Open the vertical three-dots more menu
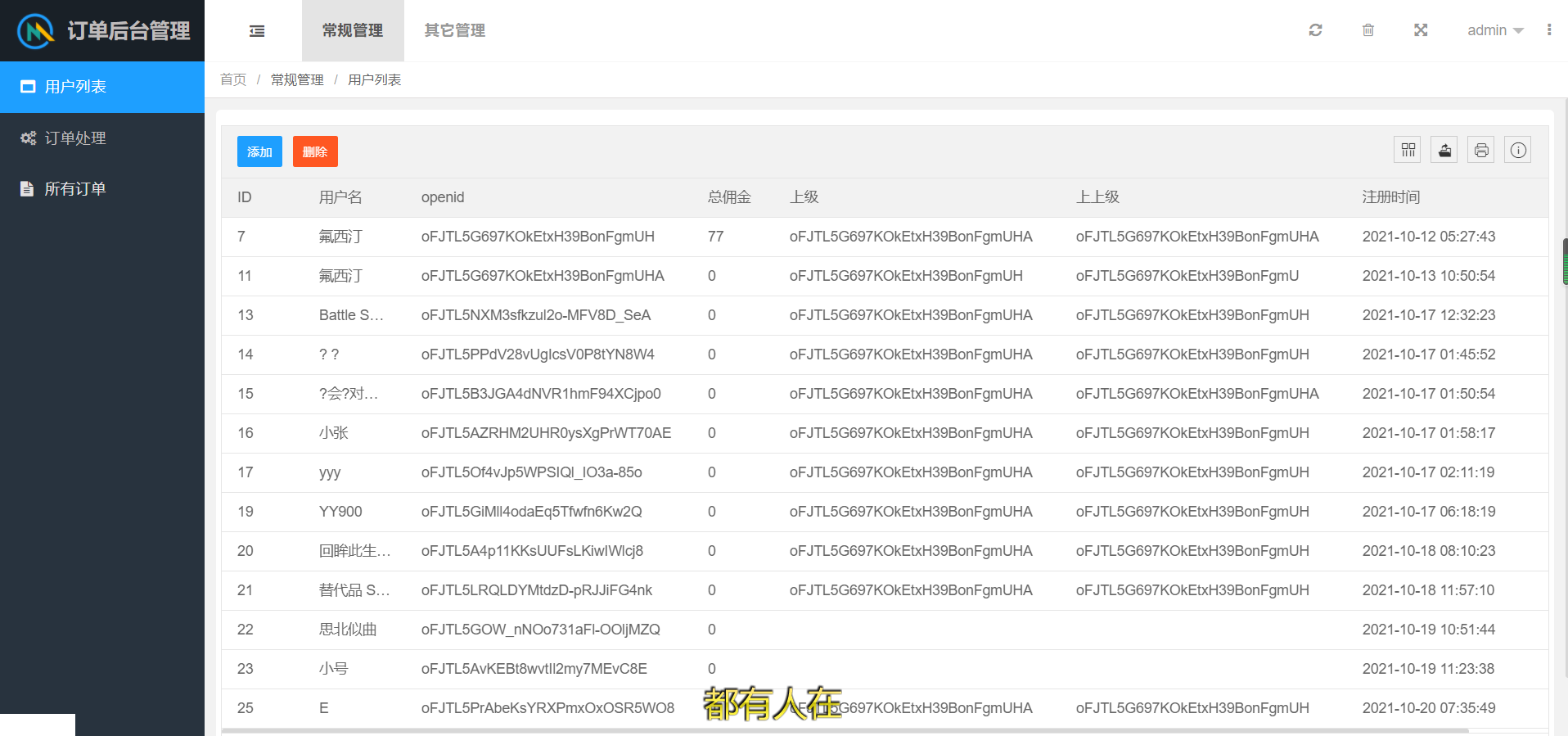 1549,30
